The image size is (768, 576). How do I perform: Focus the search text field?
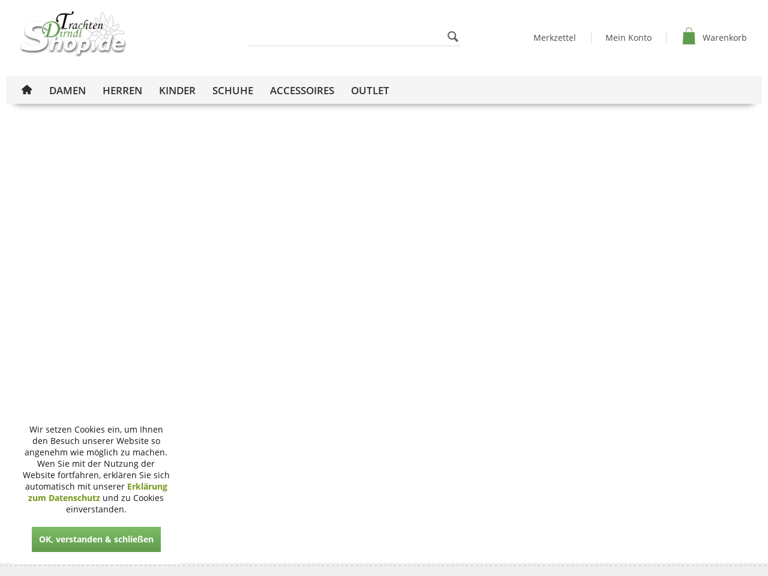[x=345, y=37]
